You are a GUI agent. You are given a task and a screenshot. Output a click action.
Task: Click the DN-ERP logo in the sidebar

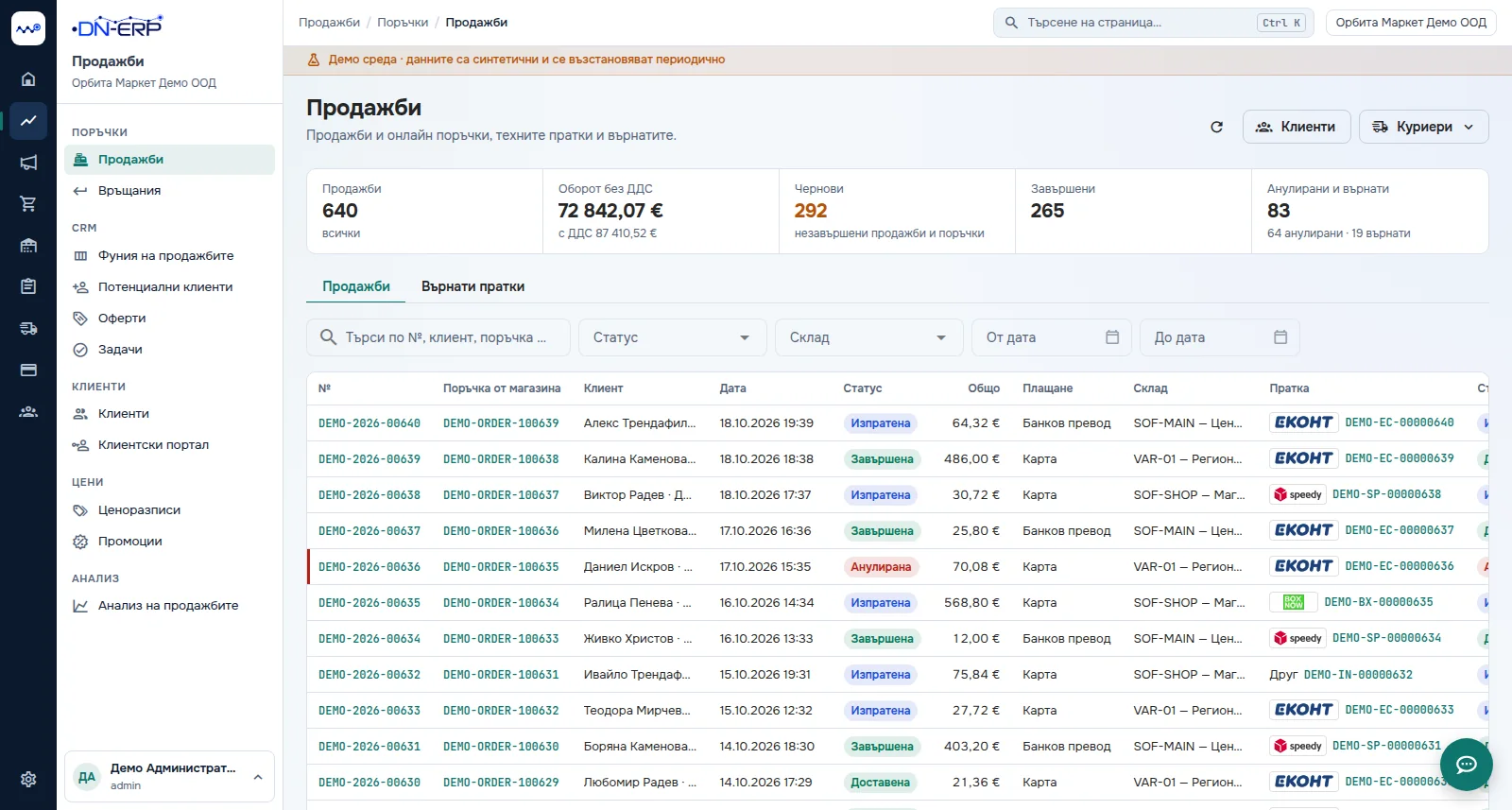click(x=117, y=26)
